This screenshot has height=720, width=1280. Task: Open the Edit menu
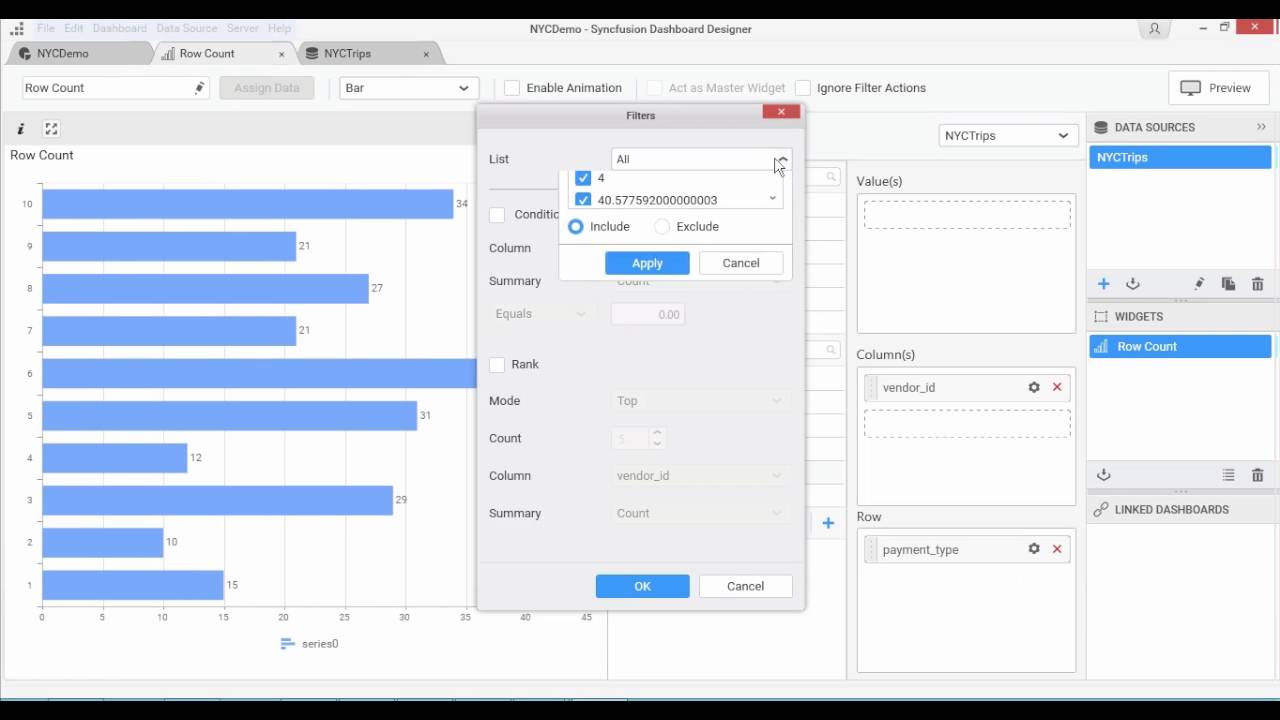pyautogui.click(x=74, y=29)
